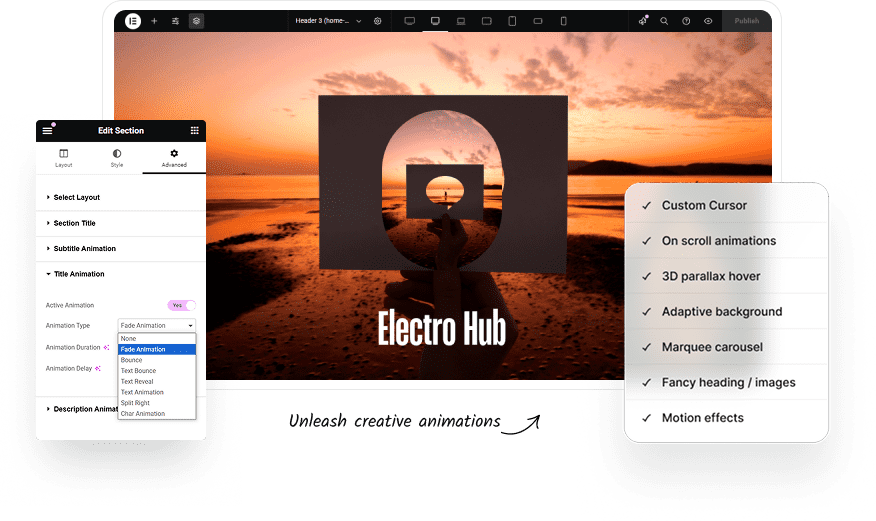
Task: Open page settings gear icon
Action: click(378, 20)
